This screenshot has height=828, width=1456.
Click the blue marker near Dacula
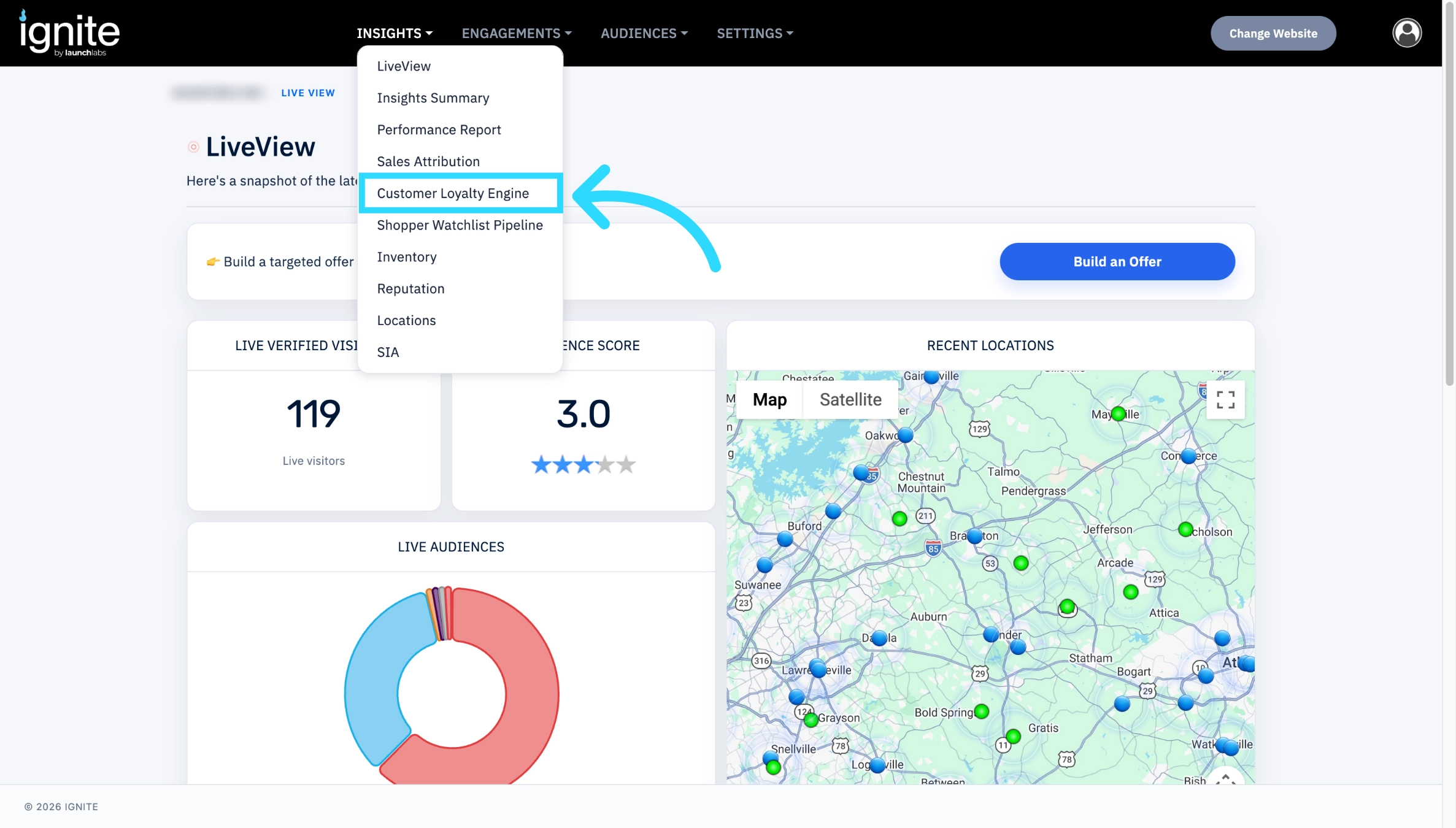pyautogui.click(x=879, y=638)
